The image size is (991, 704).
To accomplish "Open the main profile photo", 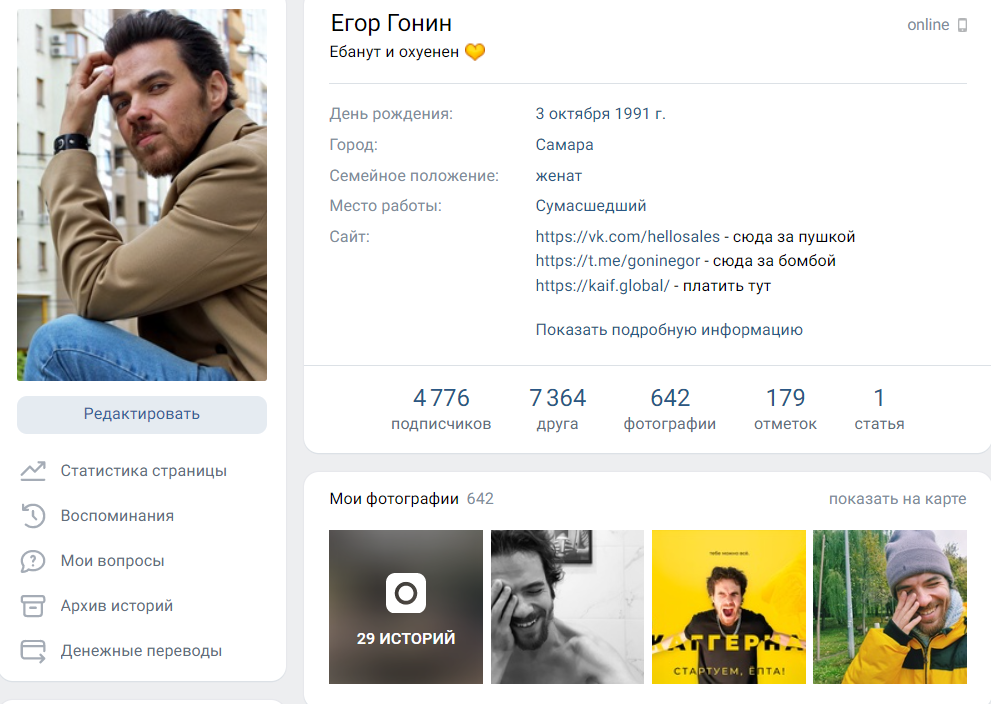I will point(142,195).
